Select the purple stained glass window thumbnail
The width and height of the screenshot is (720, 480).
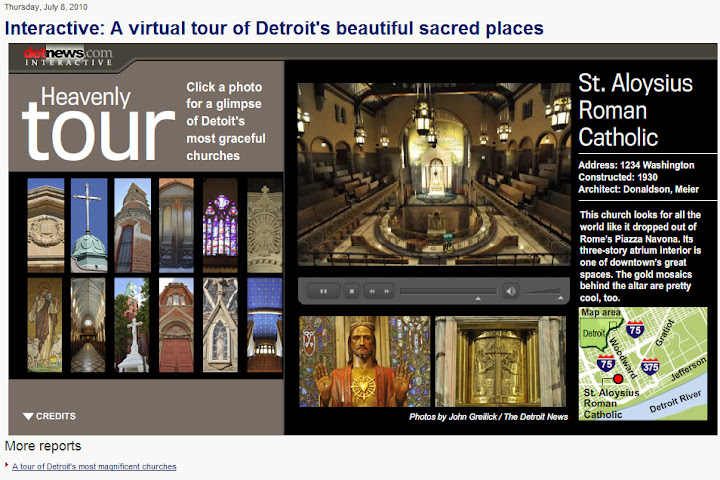pyautogui.click(x=220, y=225)
